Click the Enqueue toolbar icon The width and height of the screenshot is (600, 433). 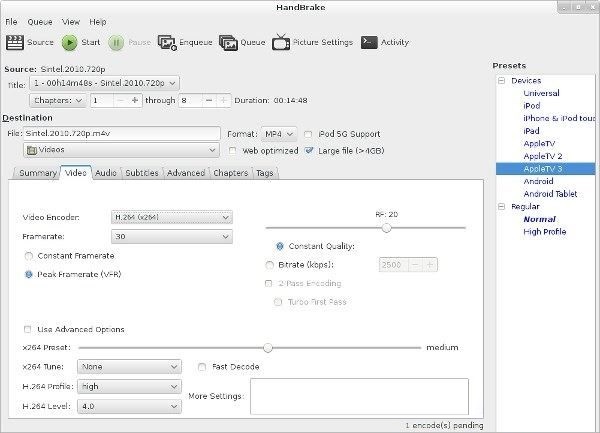pyautogui.click(x=166, y=43)
